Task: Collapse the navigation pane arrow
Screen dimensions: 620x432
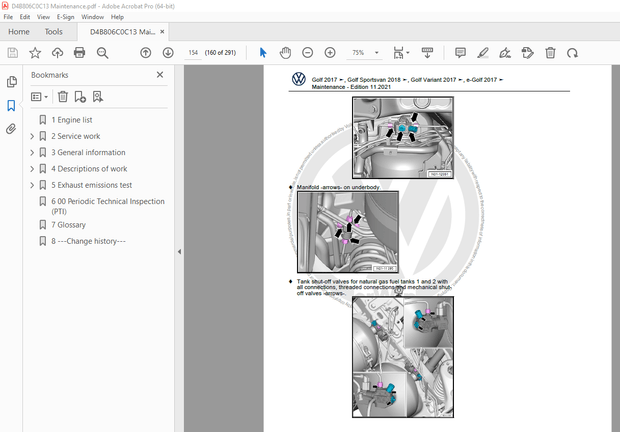Action: [179, 251]
